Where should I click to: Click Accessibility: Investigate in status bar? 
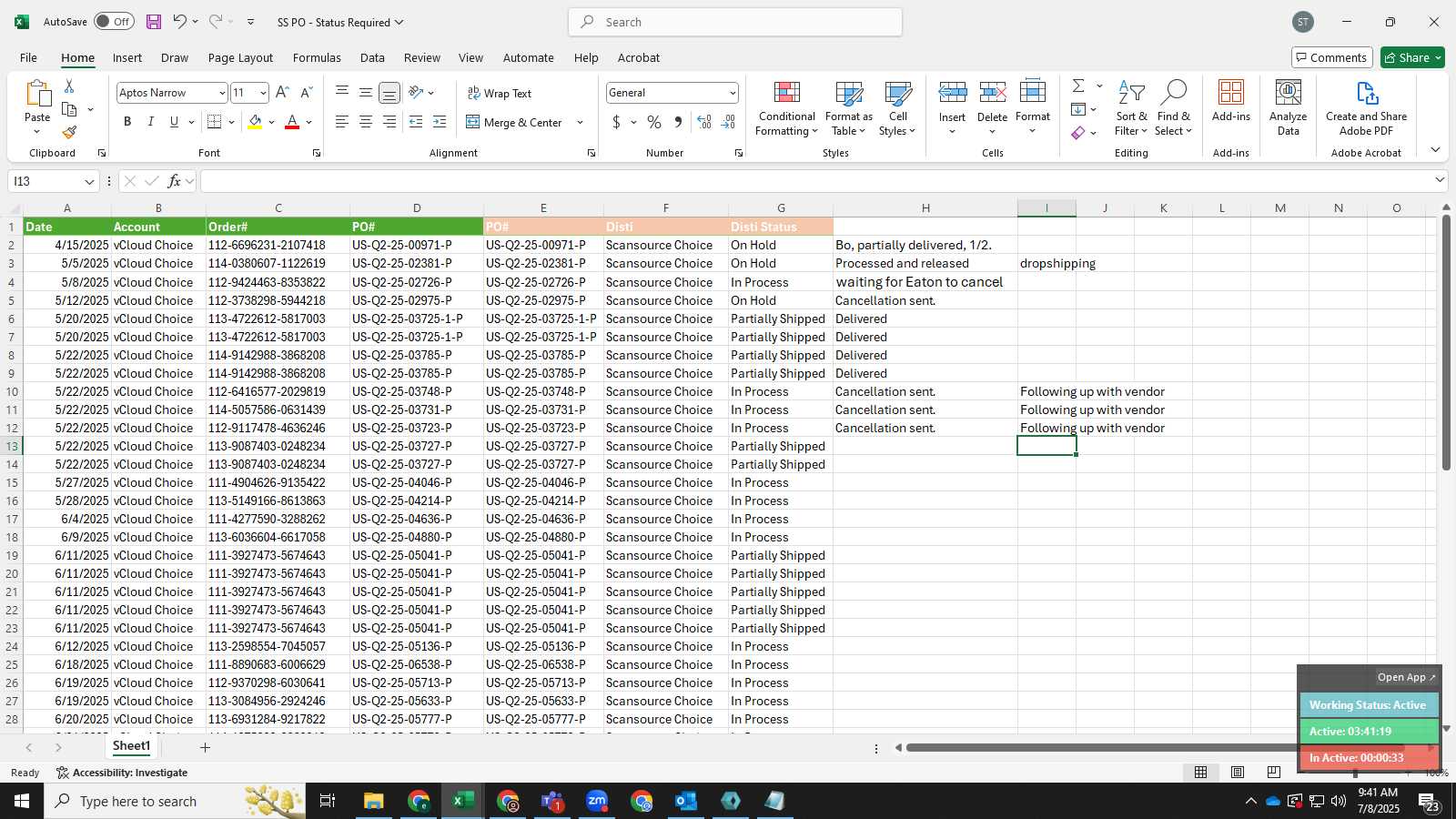122,773
